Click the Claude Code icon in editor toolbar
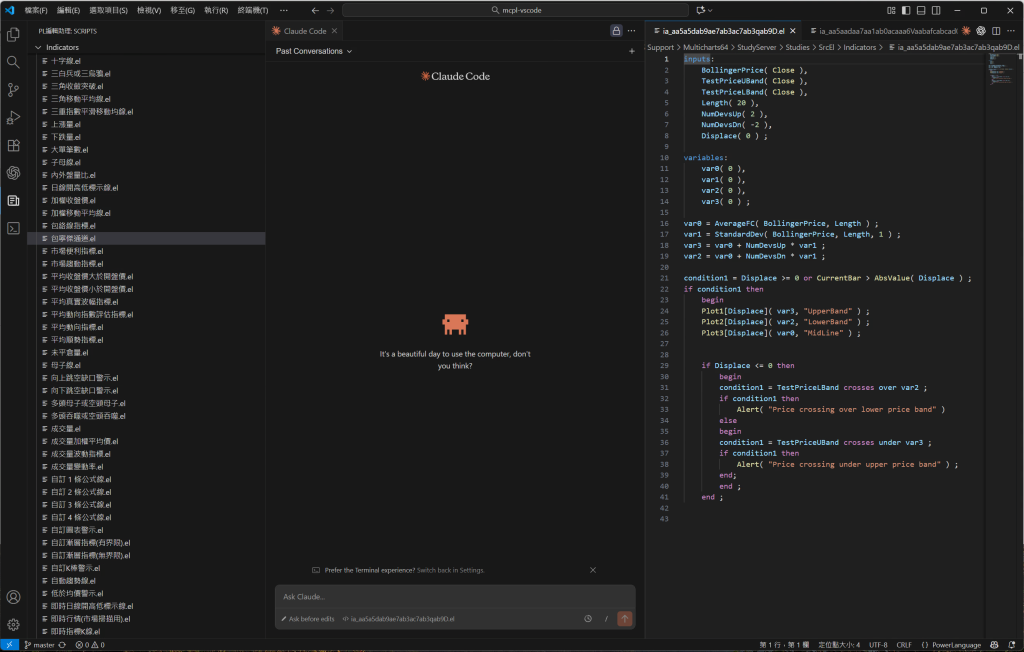The image size is (1024, 652). (966, 31)
